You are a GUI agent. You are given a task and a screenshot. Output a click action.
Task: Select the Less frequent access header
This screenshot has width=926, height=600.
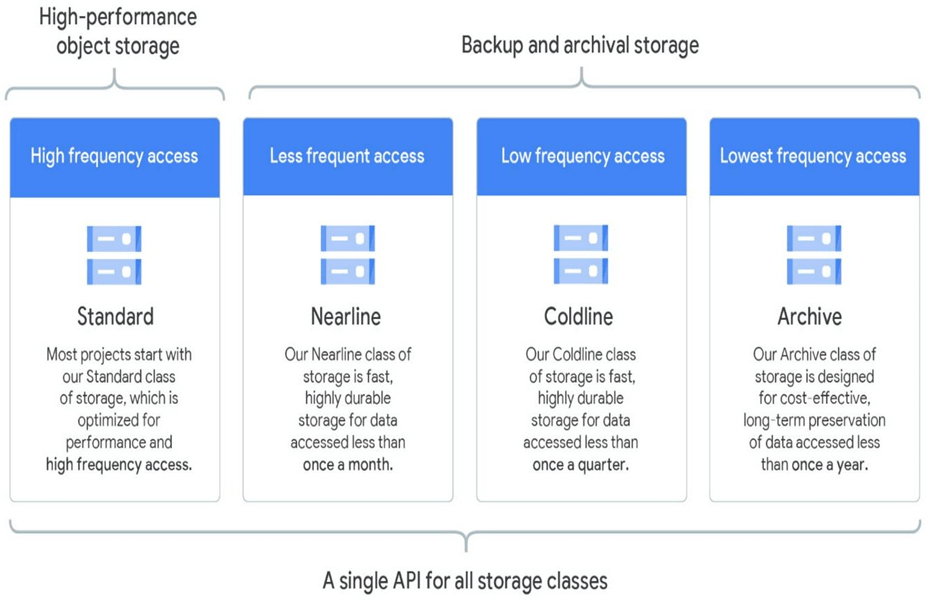click(x=347, y=156)
